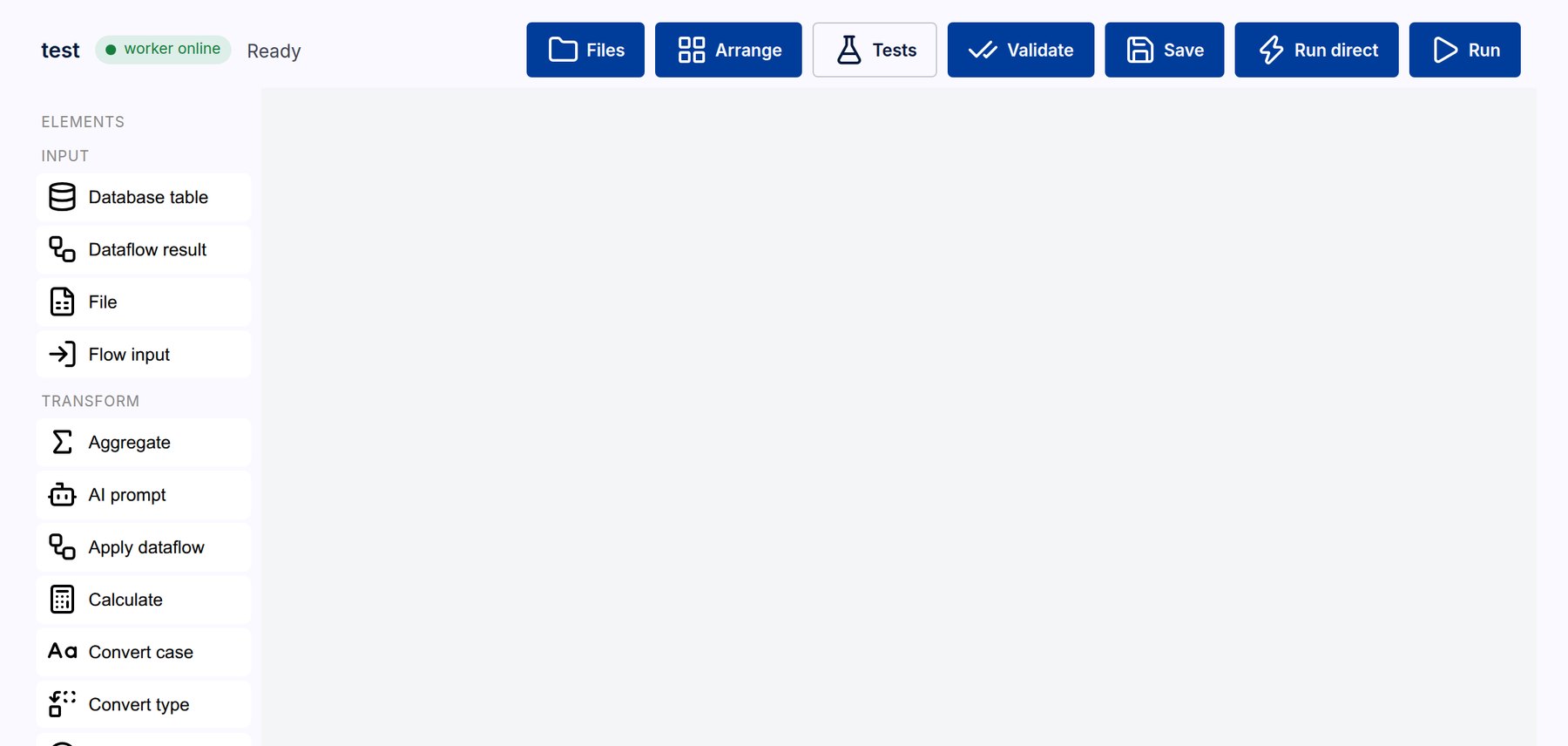Click the INPUT section heading
The width and height of the screenshot is (1568, 746).
65,156
